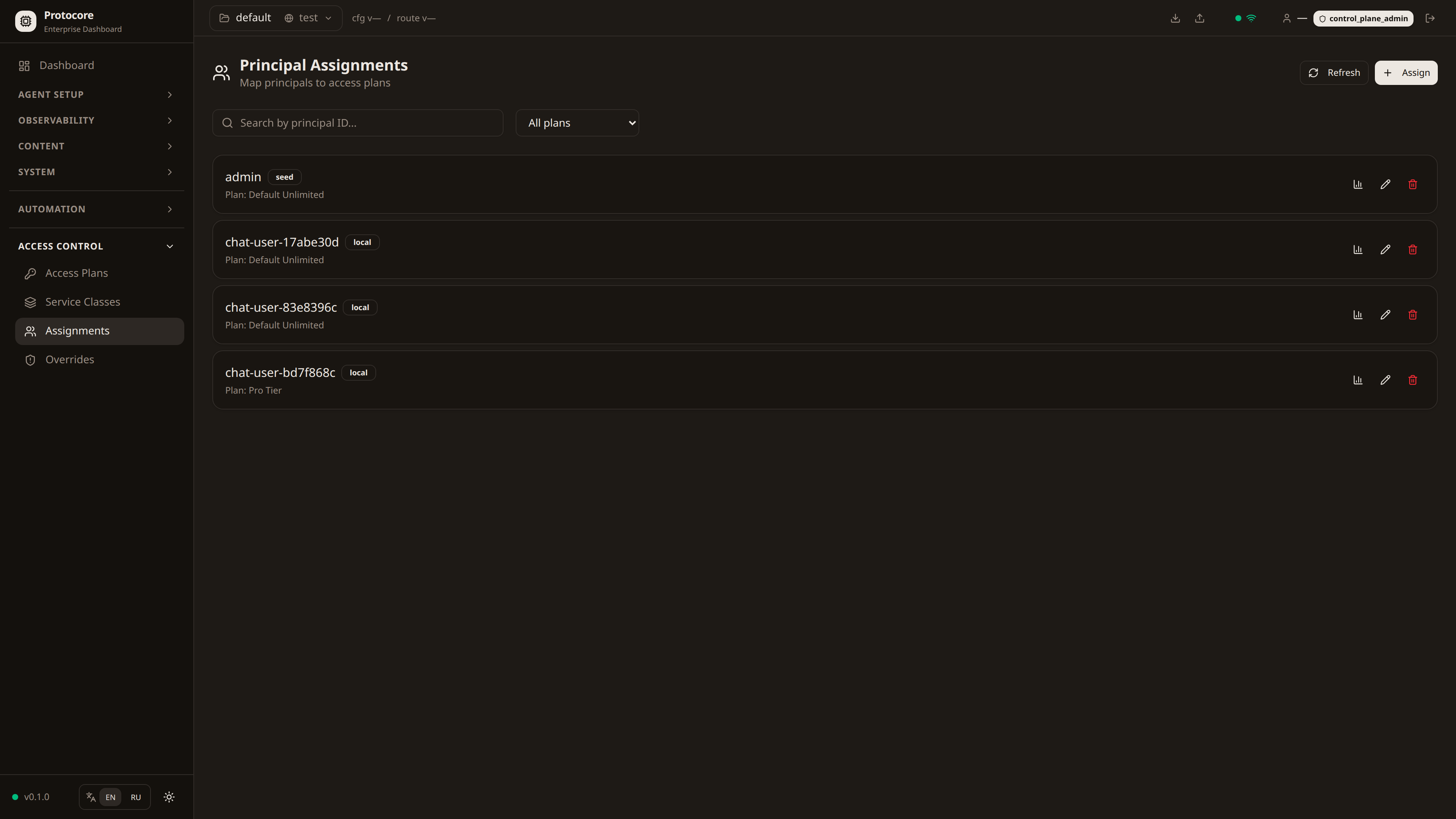Collapse the Access Control section
The height and width of the screenshot is (819, 1456).
click(x=96, y=246)
